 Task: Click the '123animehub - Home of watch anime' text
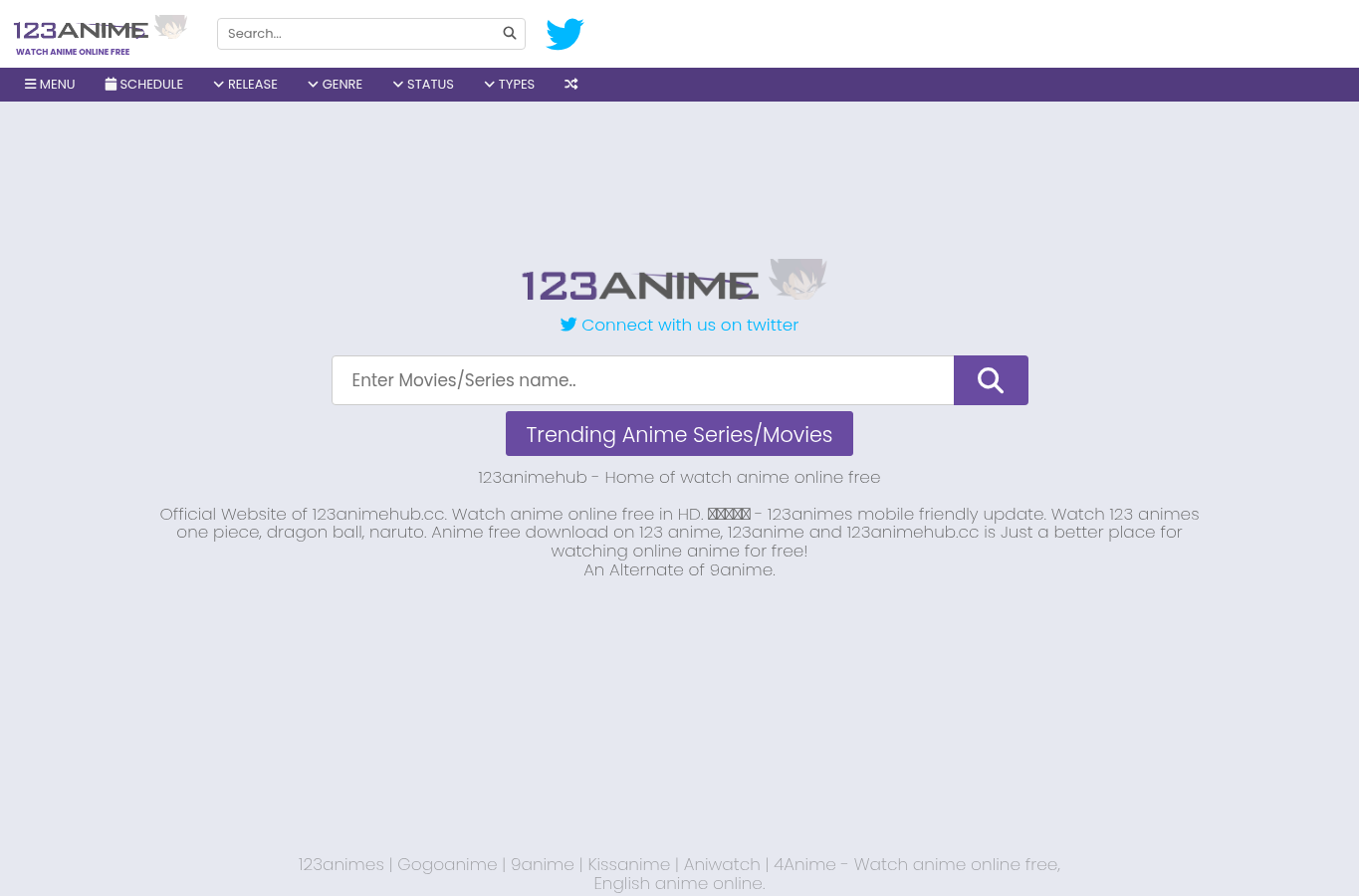(679, 477)
